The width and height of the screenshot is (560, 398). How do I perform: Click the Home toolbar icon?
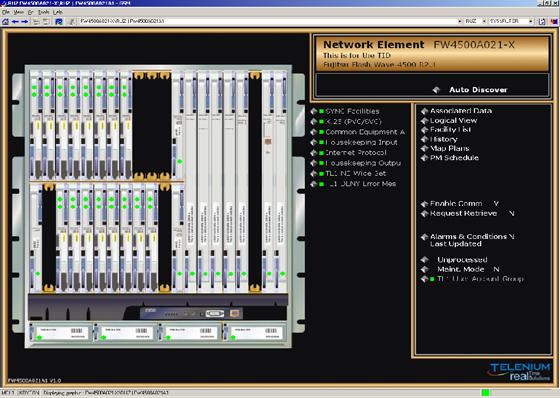coord(5,22)
